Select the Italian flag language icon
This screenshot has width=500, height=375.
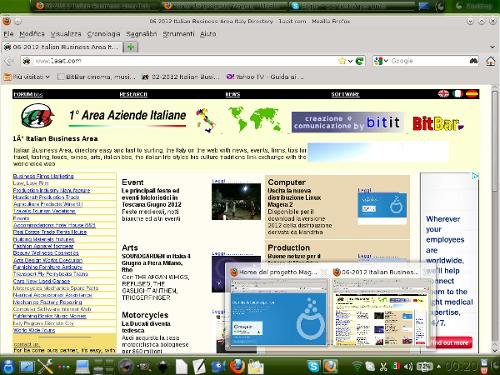pyautogui.click(x=458, y=94)
